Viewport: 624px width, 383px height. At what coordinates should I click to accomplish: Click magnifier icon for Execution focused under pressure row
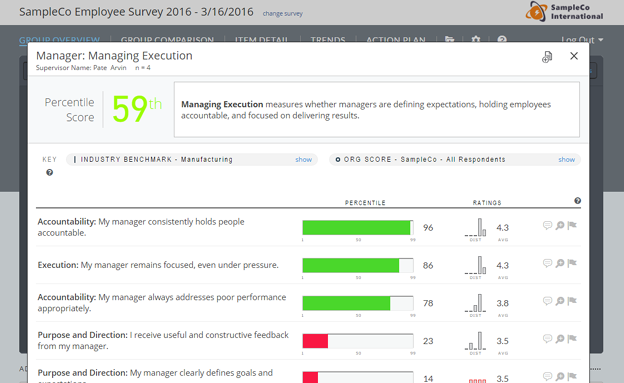click(x=560, y=263)
